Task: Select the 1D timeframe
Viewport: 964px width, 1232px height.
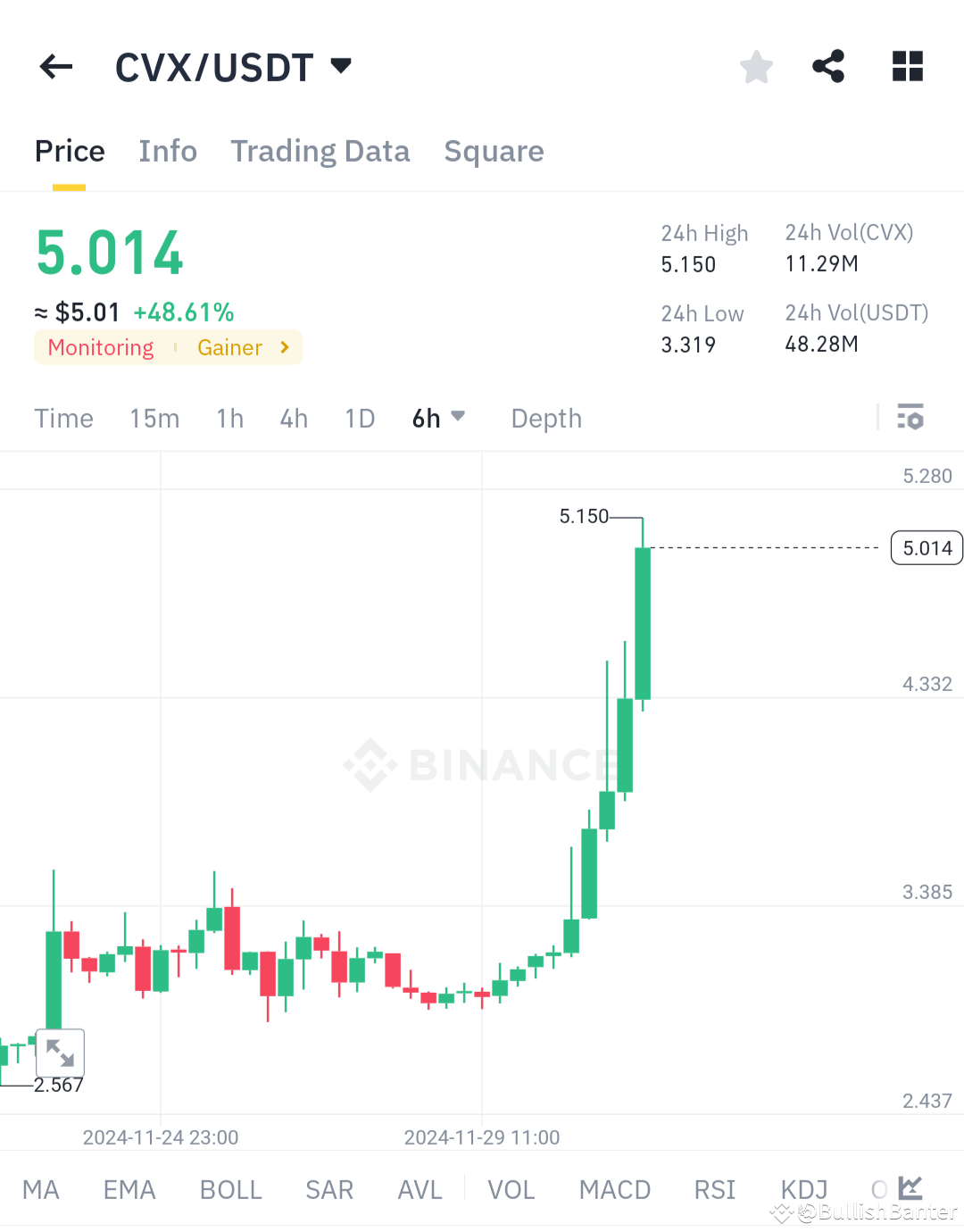Action: click(x=359, y=417)
